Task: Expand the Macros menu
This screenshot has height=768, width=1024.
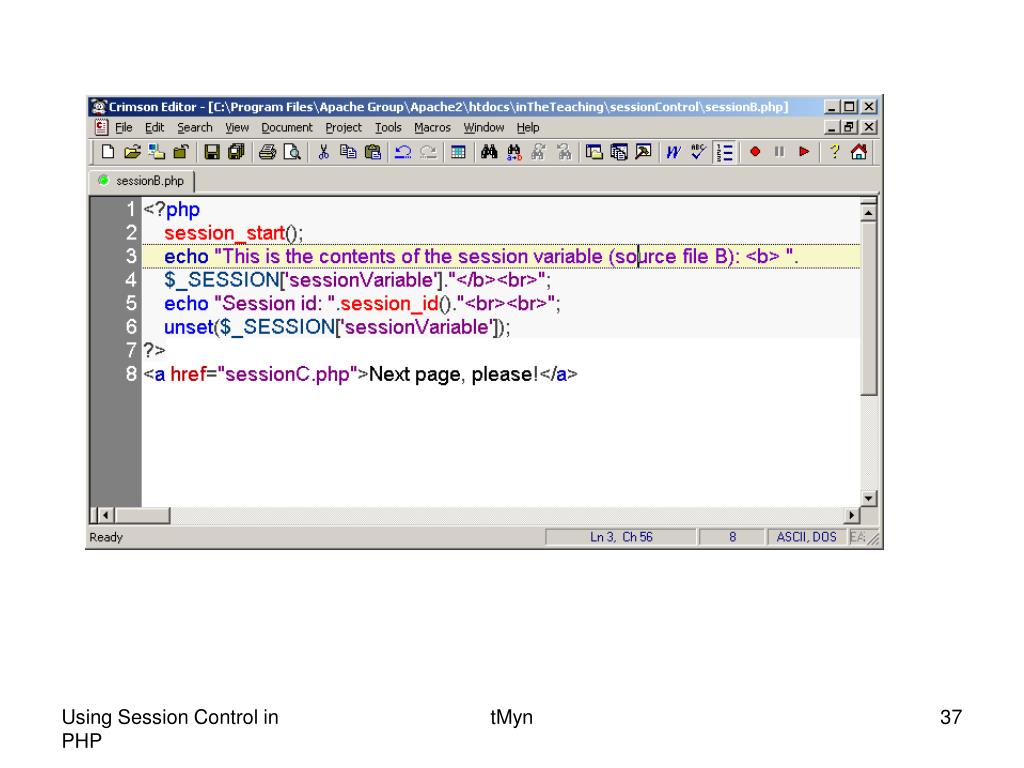Action: (432, 128)
